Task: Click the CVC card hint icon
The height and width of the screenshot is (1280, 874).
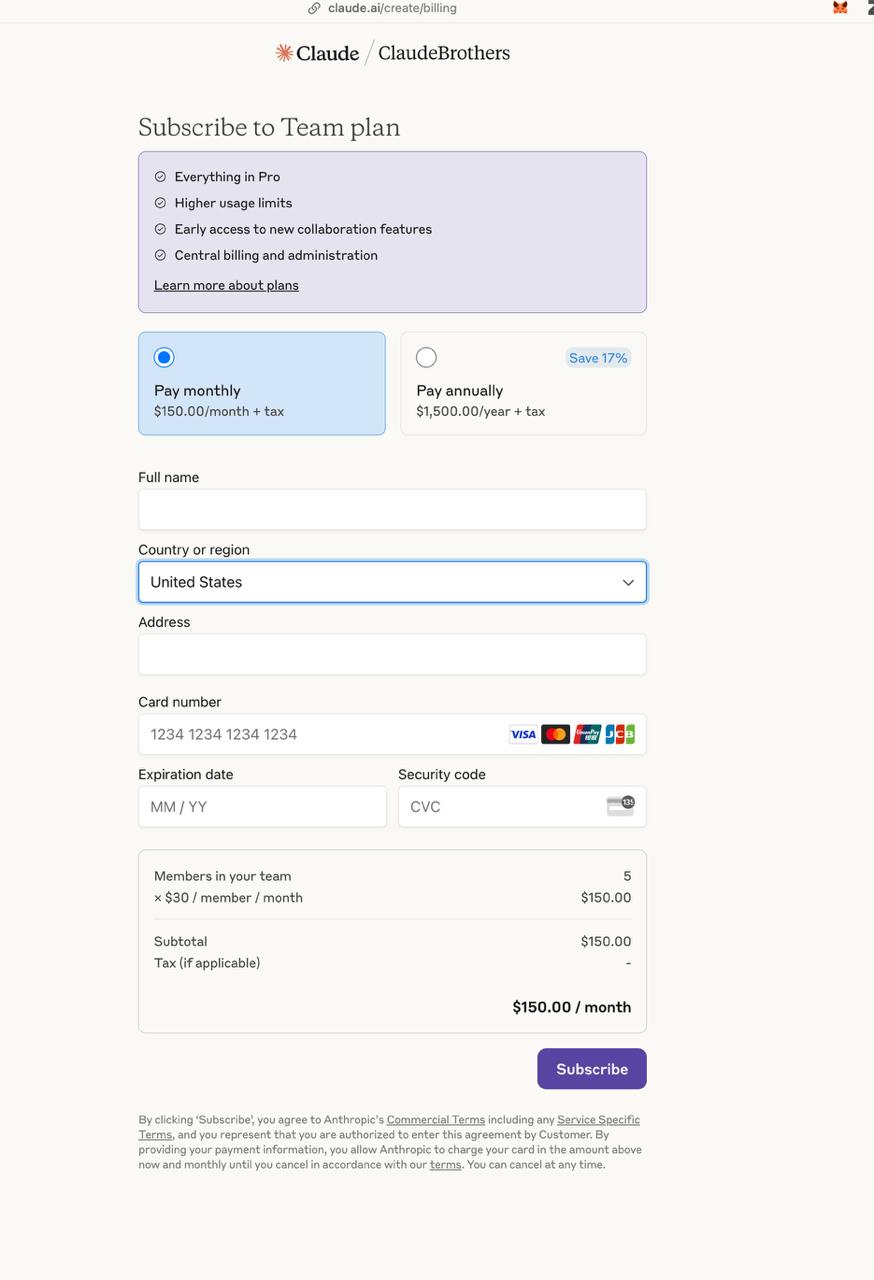Action: pos(620,806)
